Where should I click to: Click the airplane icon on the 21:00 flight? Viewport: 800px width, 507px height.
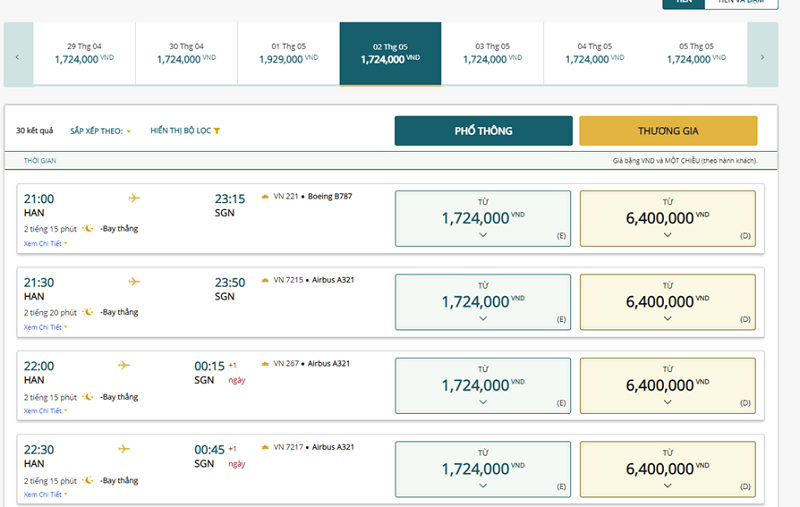pos(134,198)
